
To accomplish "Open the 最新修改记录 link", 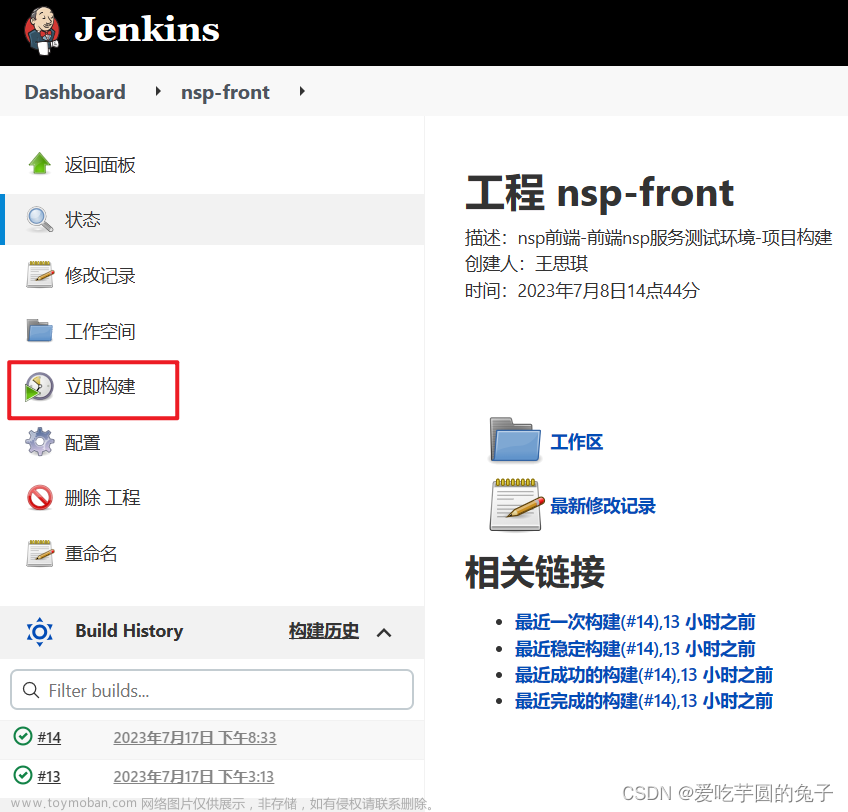I will [603, 506].
